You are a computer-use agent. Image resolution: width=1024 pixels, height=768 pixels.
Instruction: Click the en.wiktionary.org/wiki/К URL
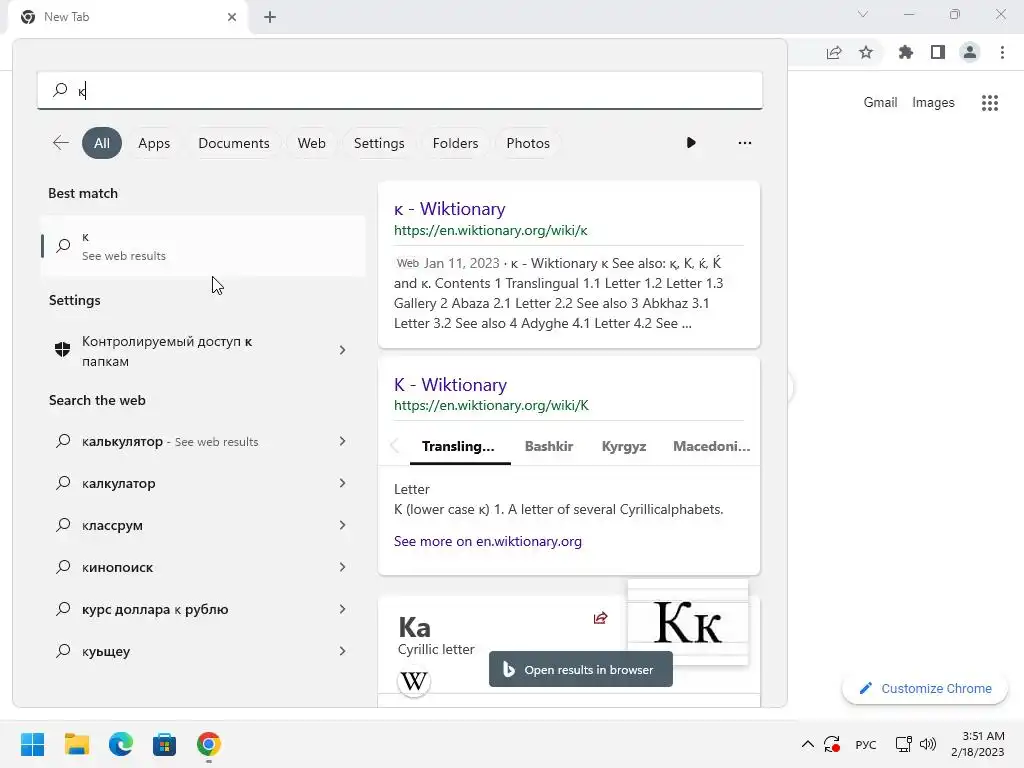491,406
